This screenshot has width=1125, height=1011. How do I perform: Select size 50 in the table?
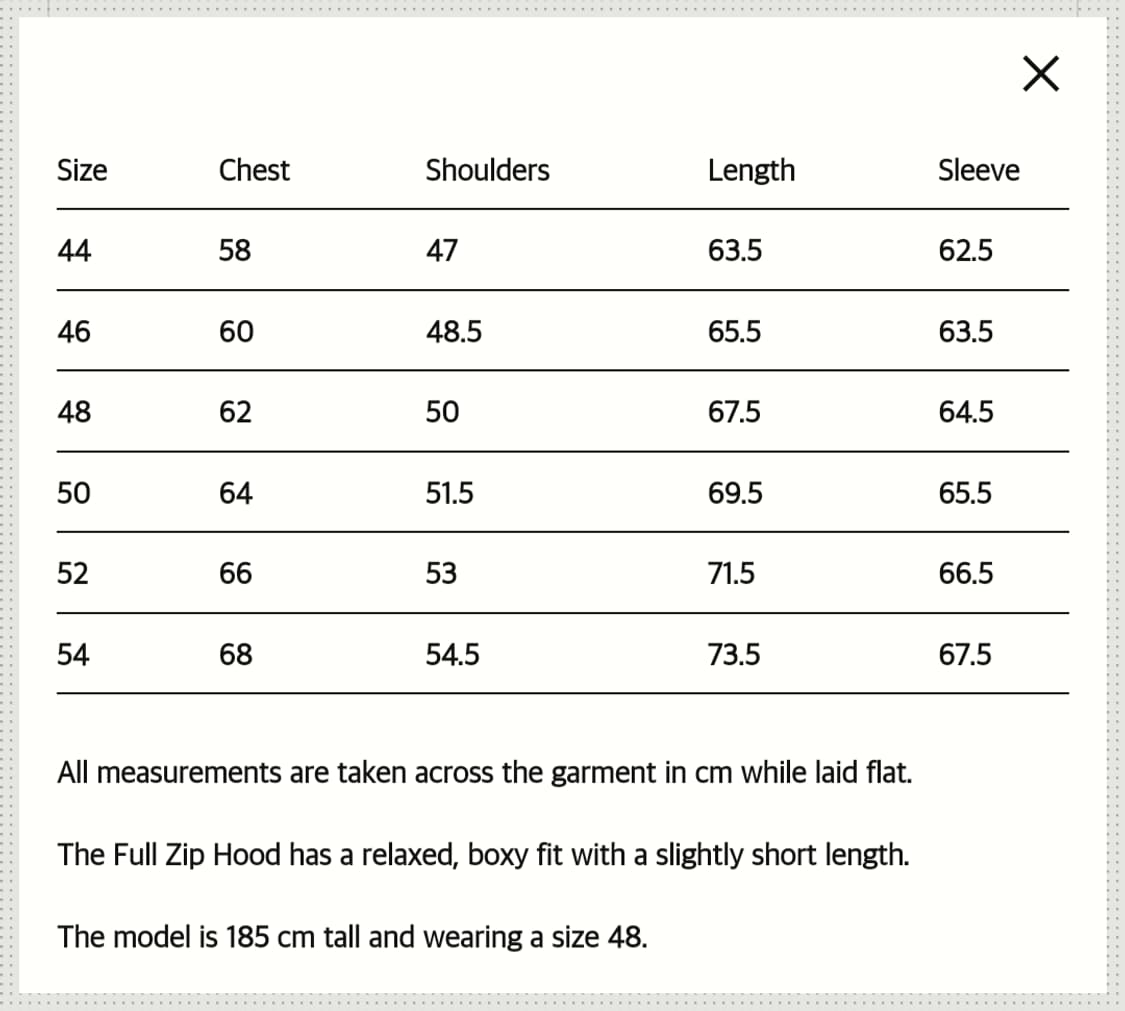tap(74, 493)
